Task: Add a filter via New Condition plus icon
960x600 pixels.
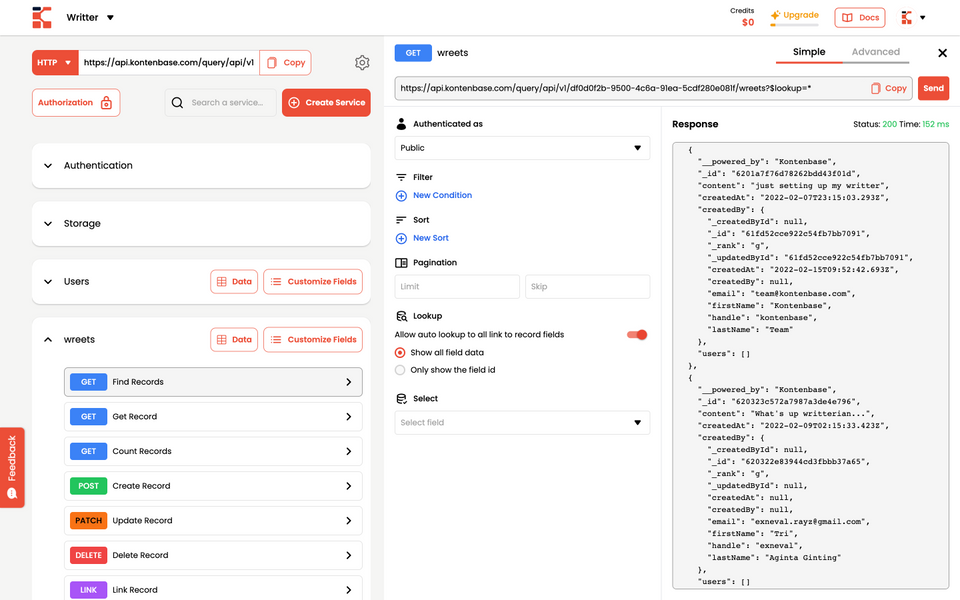Action: click(401, 196)
